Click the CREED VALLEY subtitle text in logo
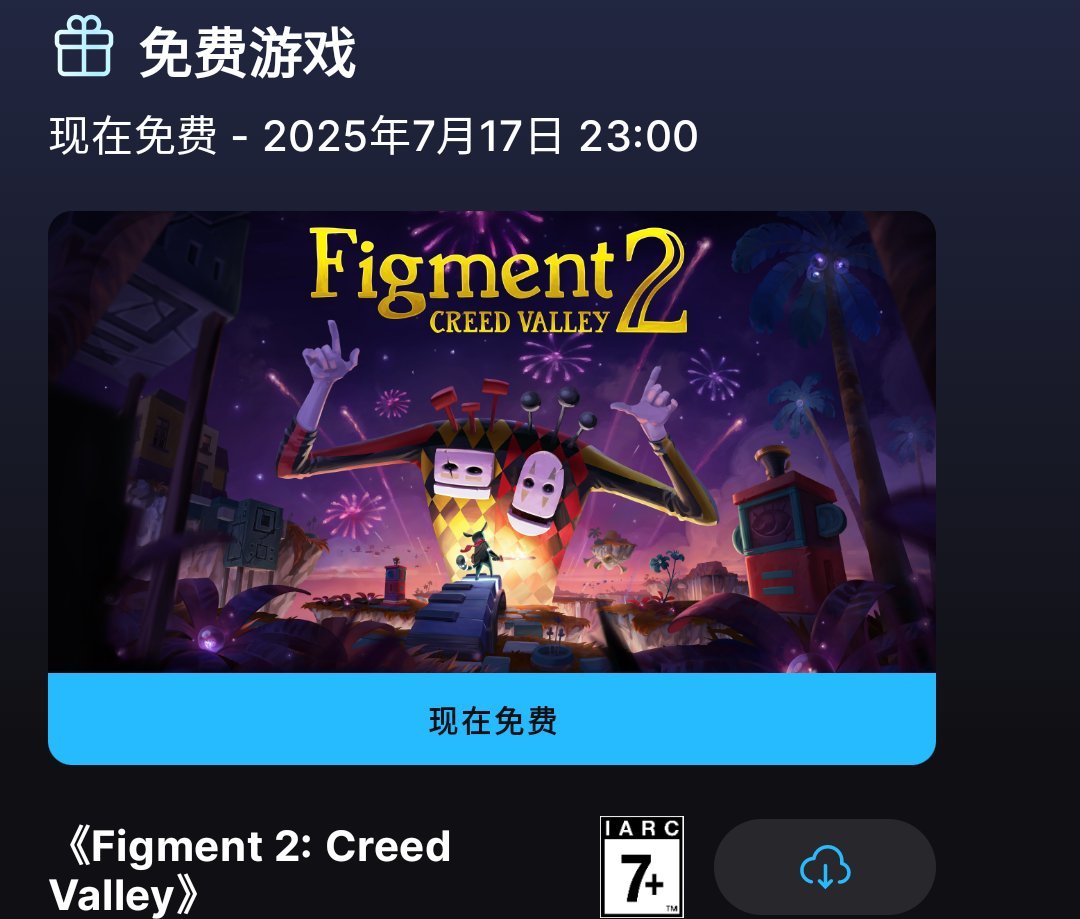 [519, 322]
